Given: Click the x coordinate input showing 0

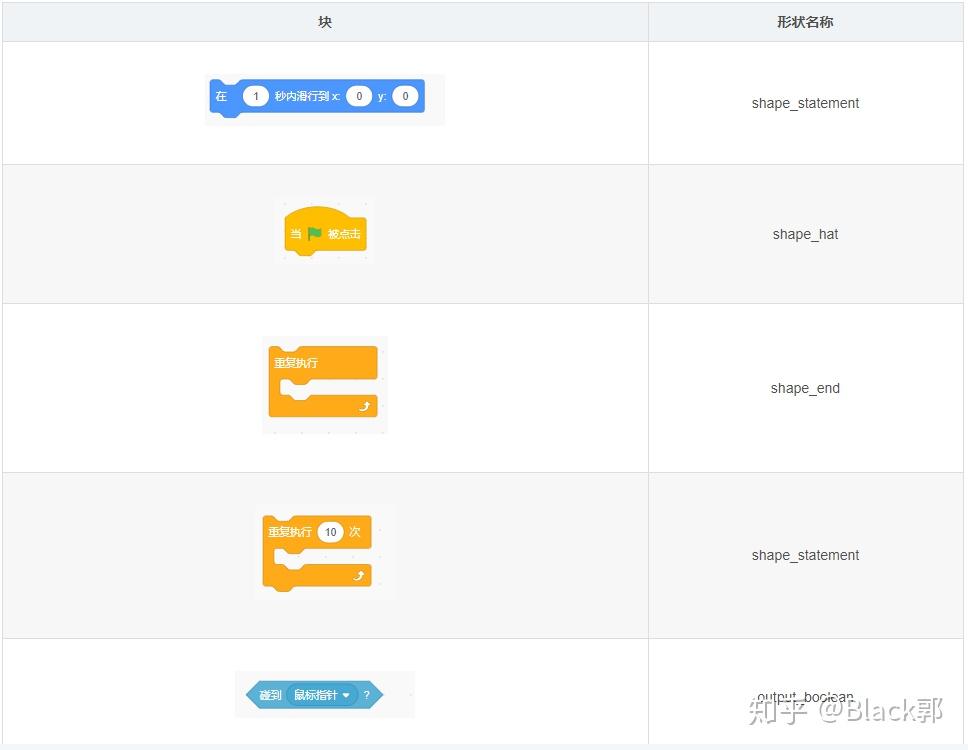Looking at the screenshot, I should pyautogui.click(x=359, y=96).
